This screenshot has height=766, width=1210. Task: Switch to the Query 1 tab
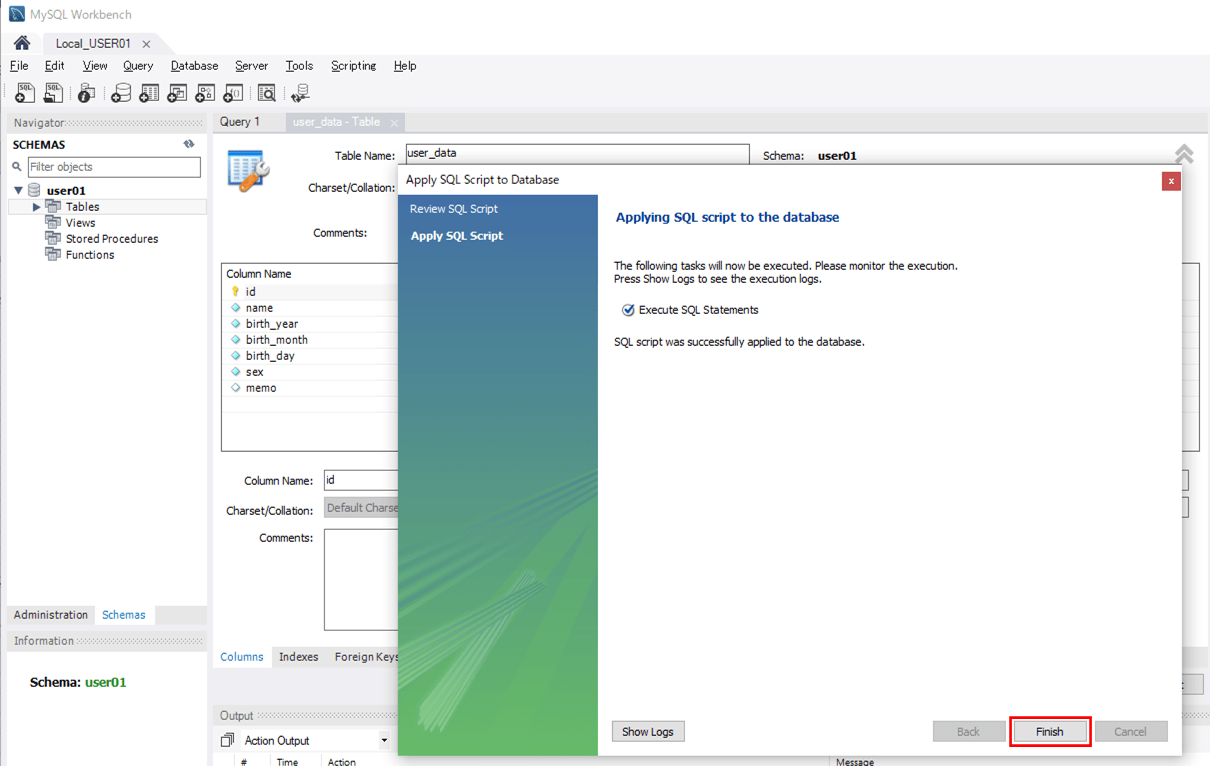click(240, 122)
